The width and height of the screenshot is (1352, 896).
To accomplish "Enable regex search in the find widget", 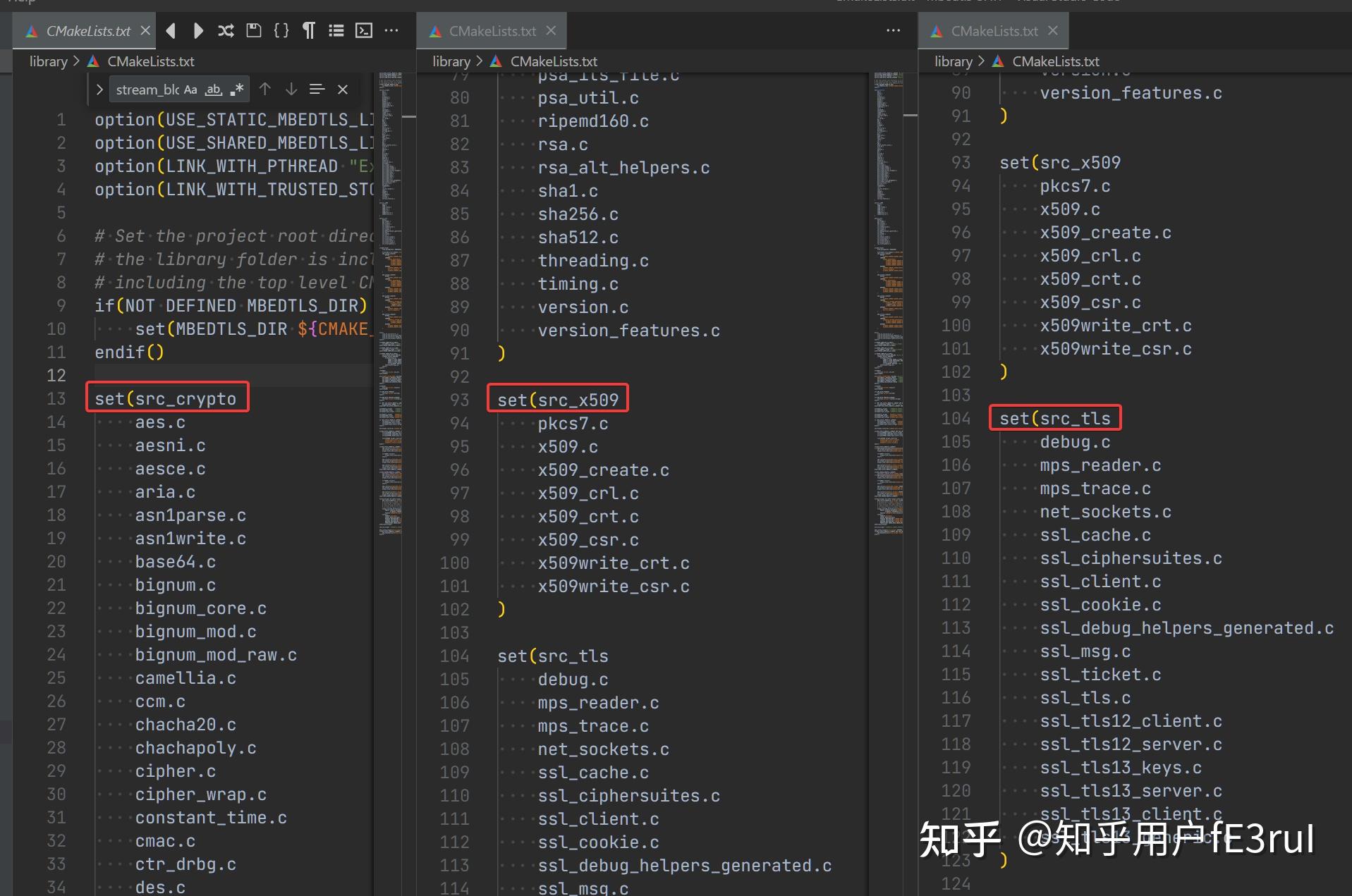I will (x=236, y=89).
